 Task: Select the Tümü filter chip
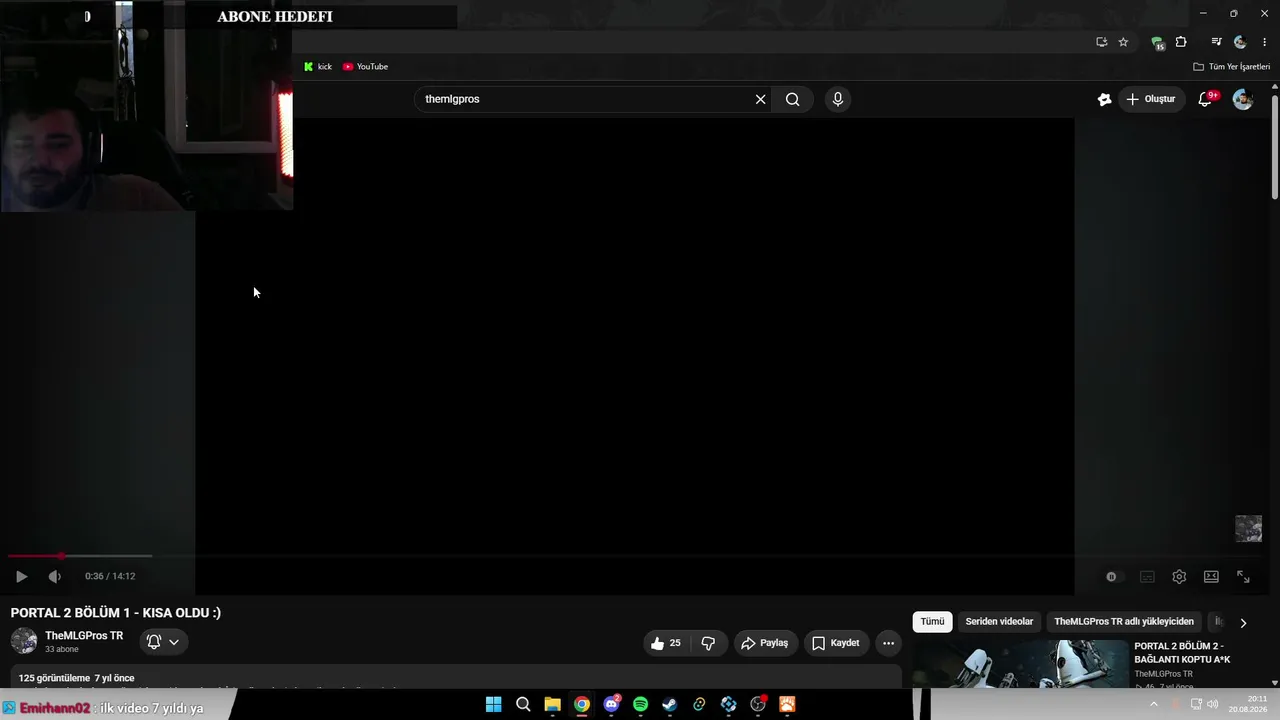pos(932,622)
